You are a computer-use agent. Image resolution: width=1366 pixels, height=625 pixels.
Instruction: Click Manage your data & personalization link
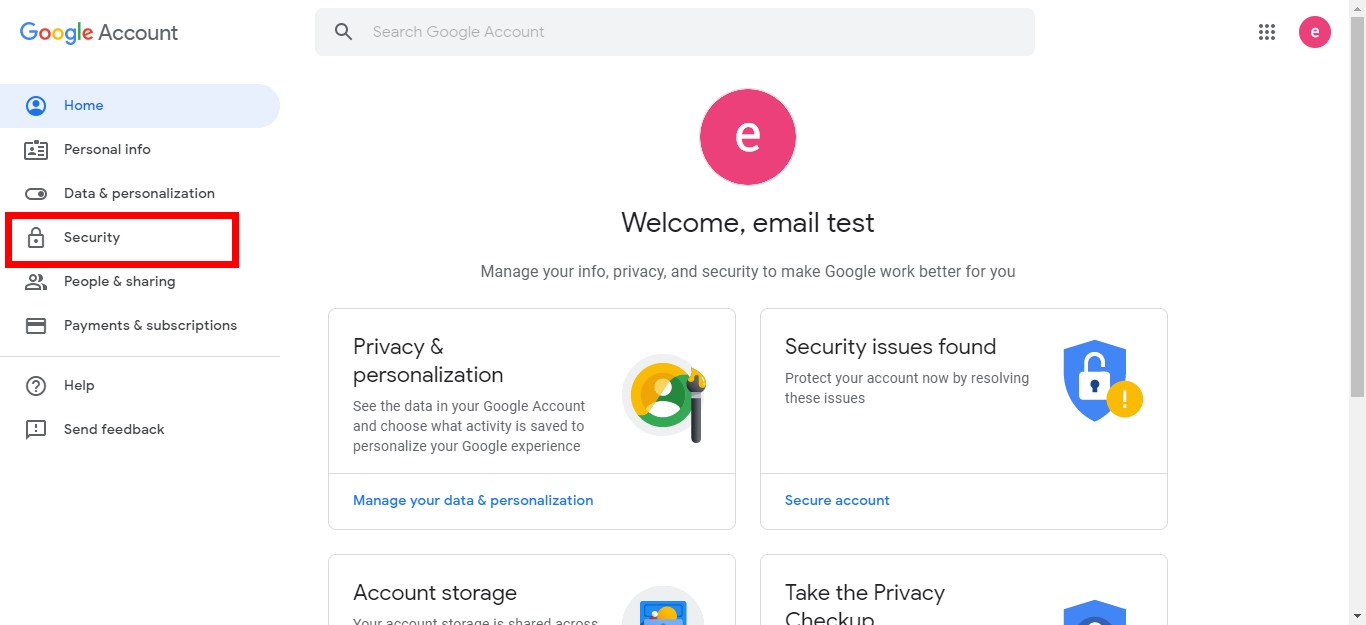(x=473, y=500)
